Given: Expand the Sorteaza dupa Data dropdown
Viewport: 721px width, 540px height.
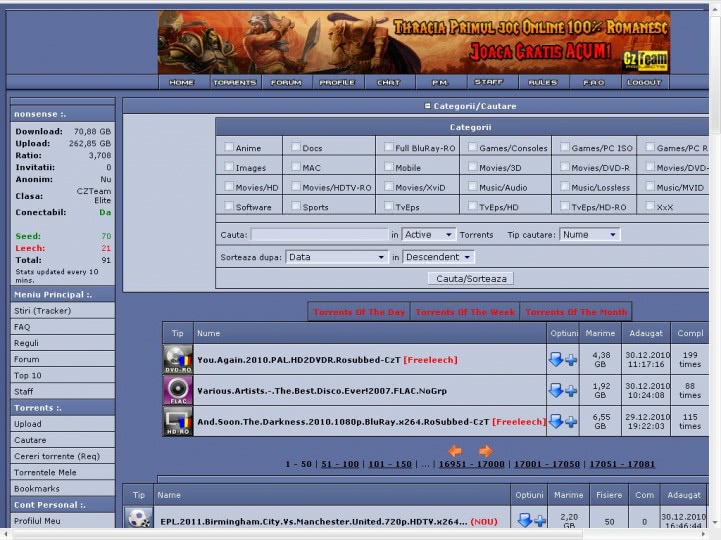Looking at the screenshot, I should tap(336, 257).
